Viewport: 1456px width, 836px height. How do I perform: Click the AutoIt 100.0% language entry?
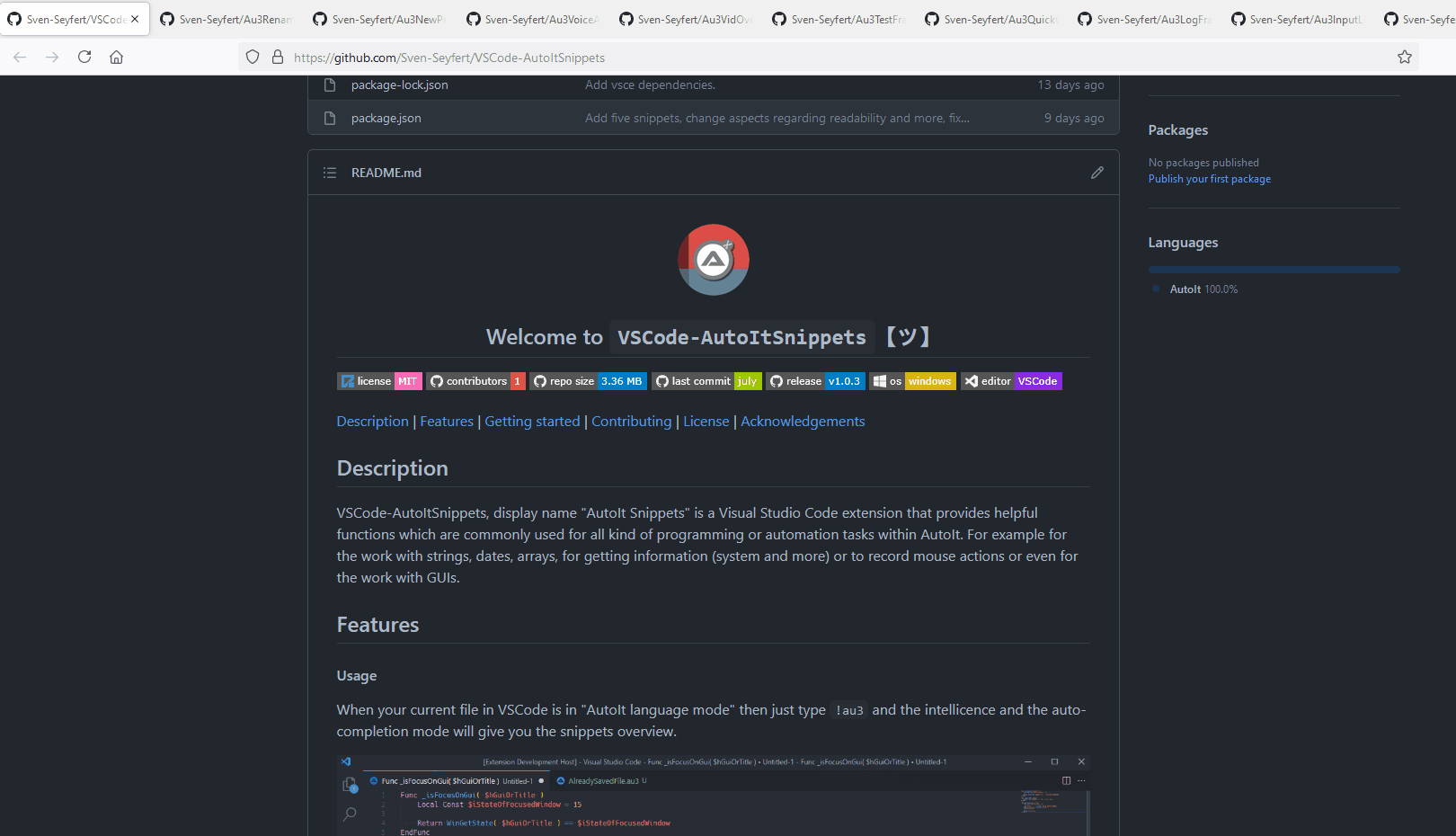(1203, 289)
